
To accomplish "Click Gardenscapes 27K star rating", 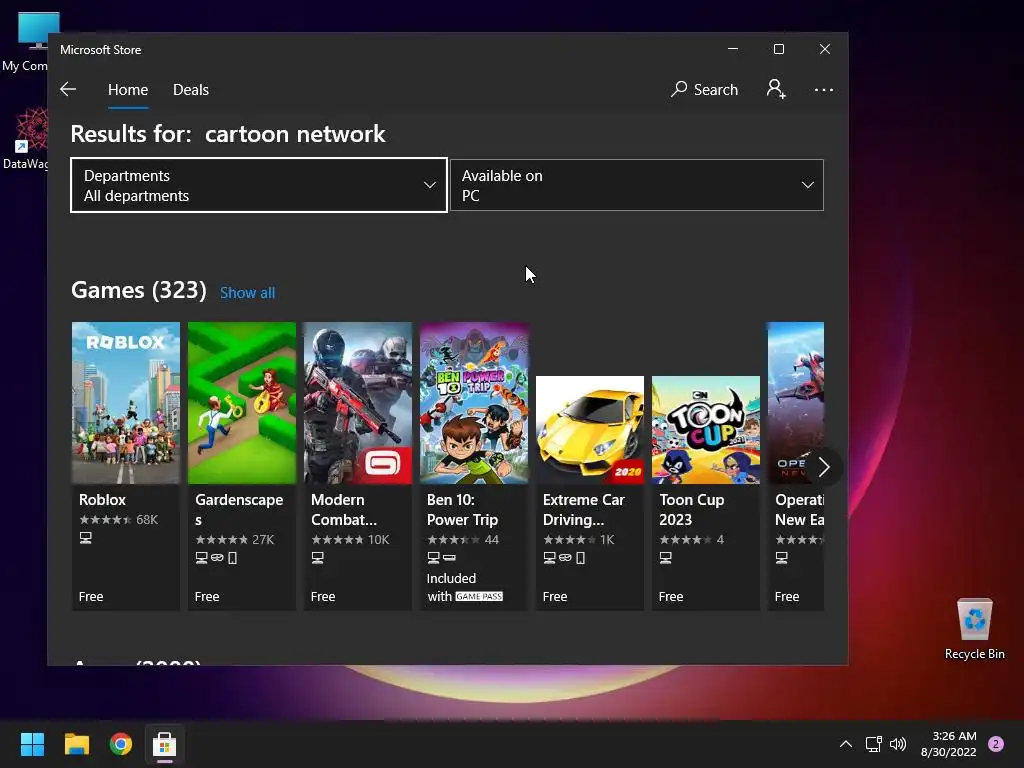I will coord(234,539).
